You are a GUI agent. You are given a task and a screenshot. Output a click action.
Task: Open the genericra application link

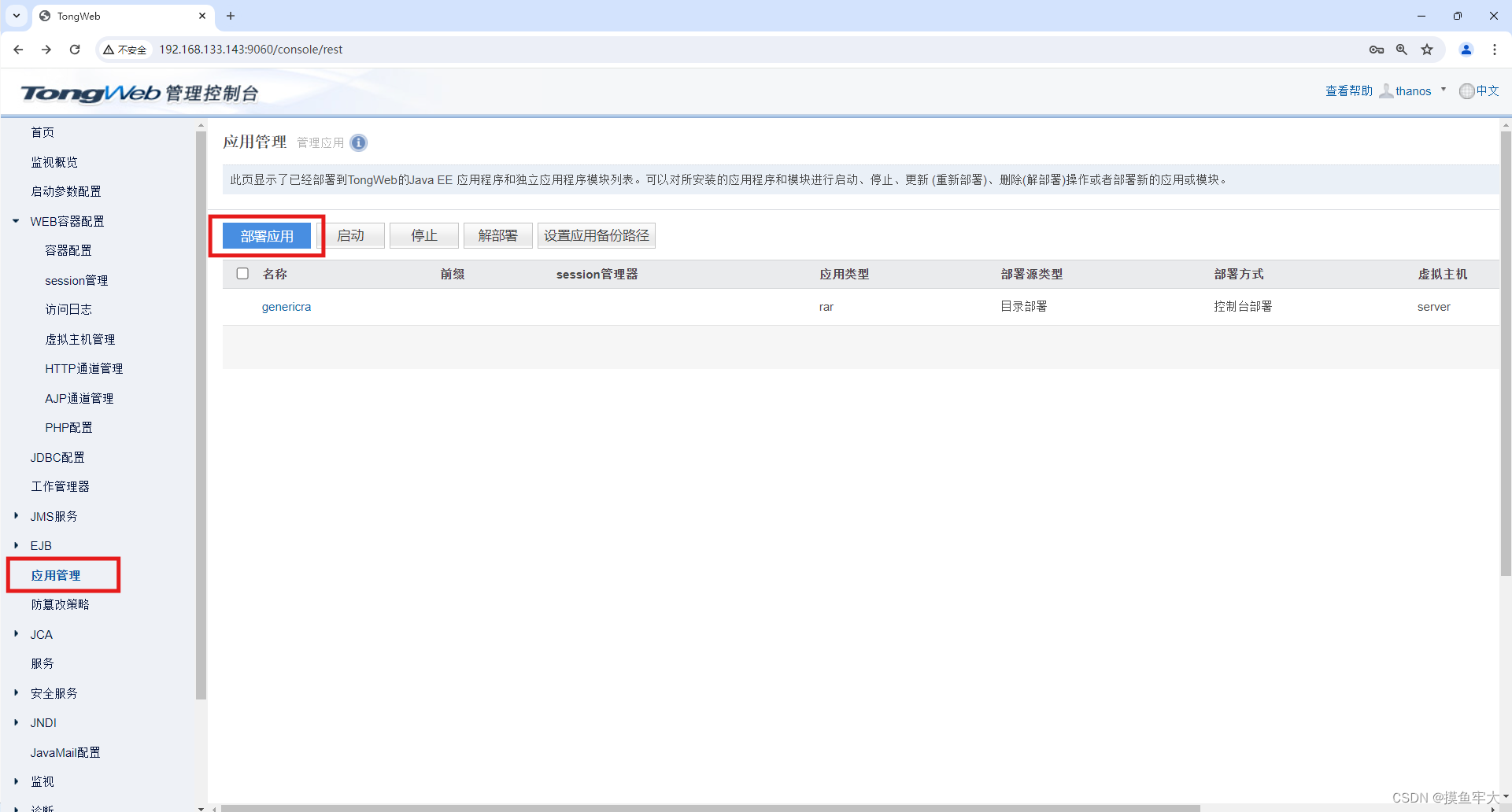[287, 307]
